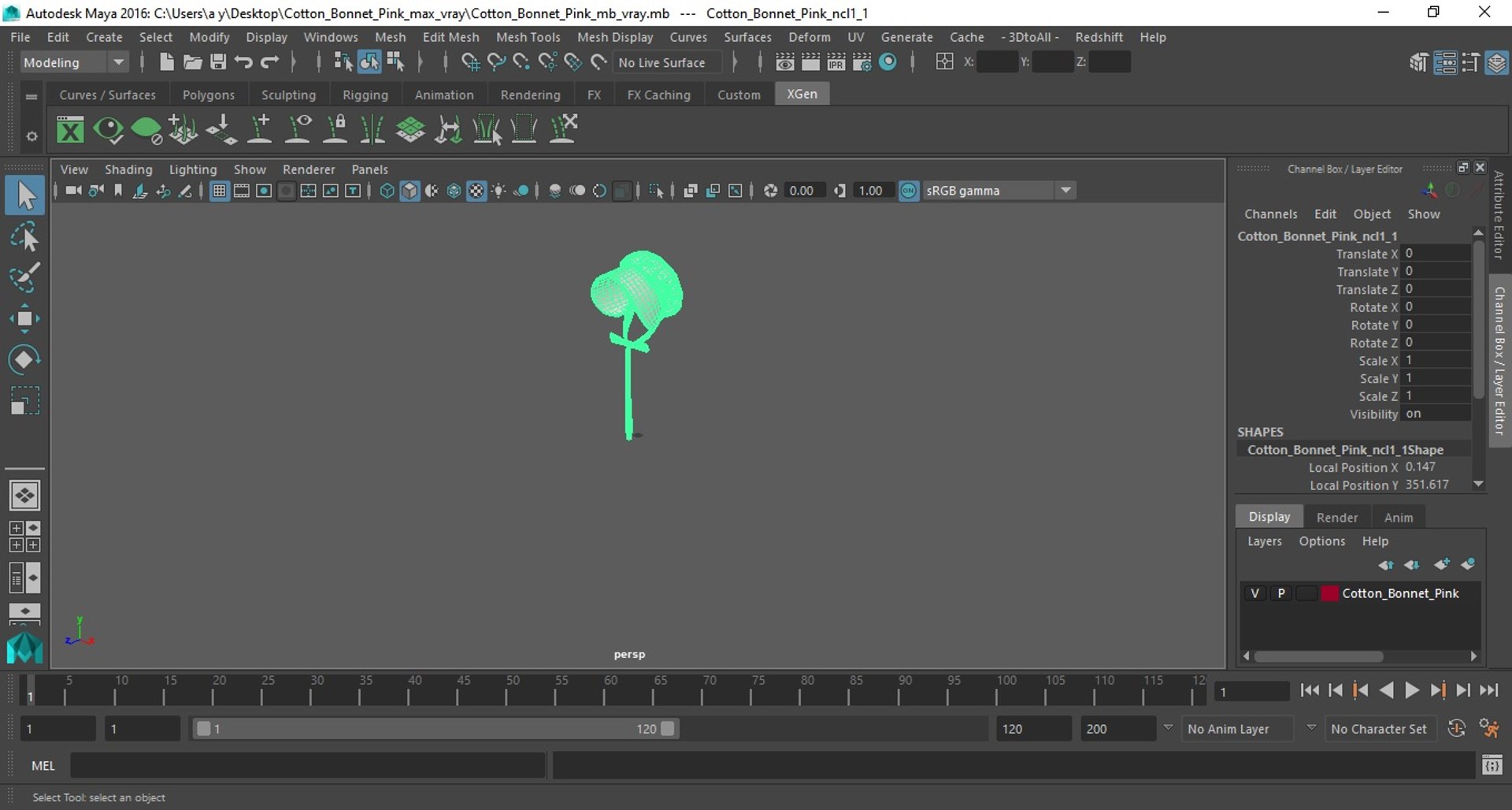Select the arrow Select Tool
Viewport: 1512px width, 810px height.
24,195
